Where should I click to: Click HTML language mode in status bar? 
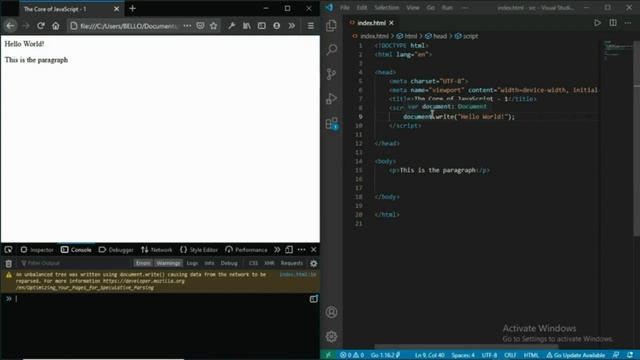(531, 355)
